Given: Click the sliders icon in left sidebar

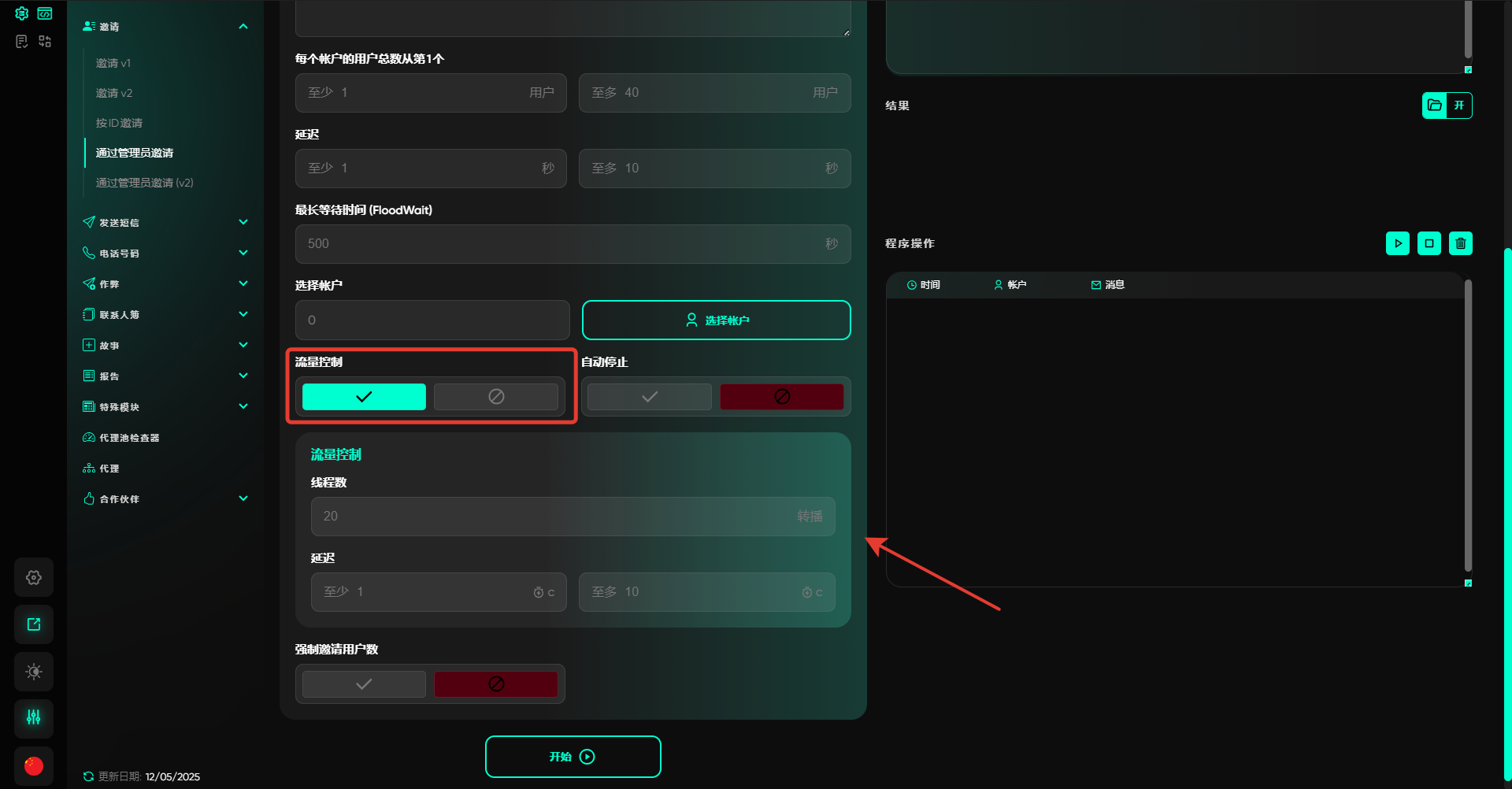Looking at the screenshot, I should [x=34, y=717].
